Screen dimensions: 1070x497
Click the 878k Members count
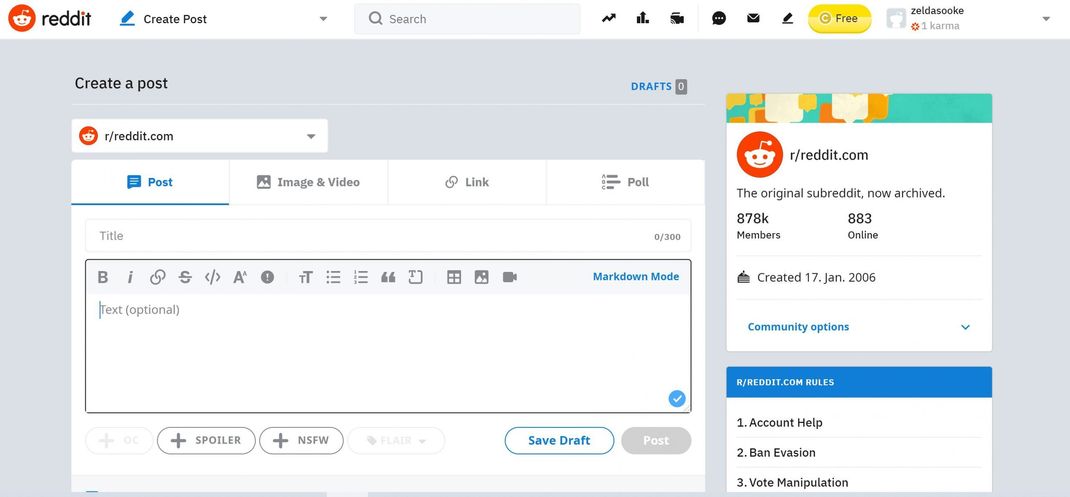[x=758, y=226]
